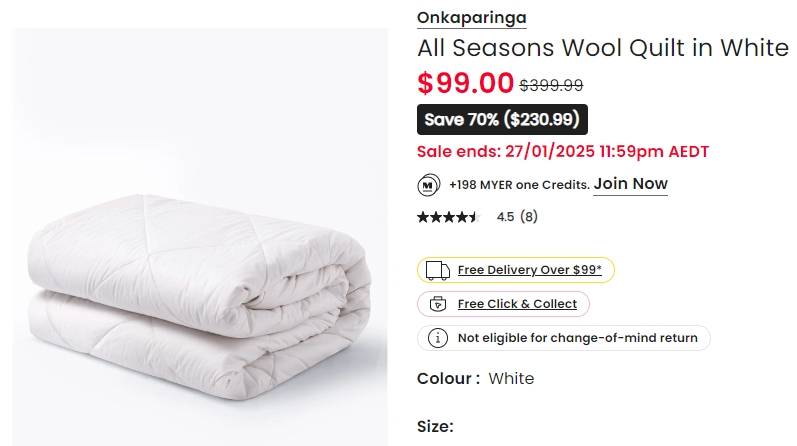The image size is (797, 446).
Task: Click the +198 MYER one Credits text
Action: [x=519, y=185]
